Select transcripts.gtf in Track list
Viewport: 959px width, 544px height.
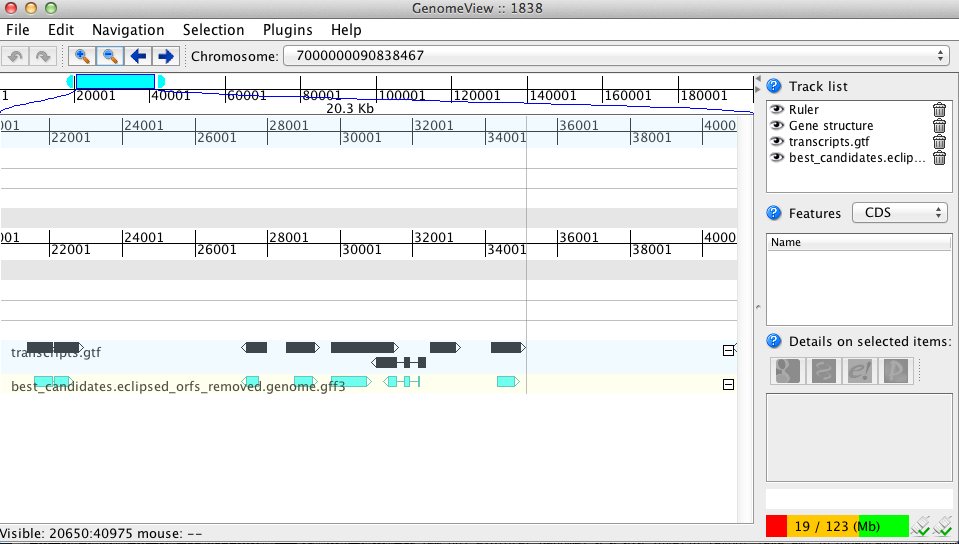[x=829, y=141]
